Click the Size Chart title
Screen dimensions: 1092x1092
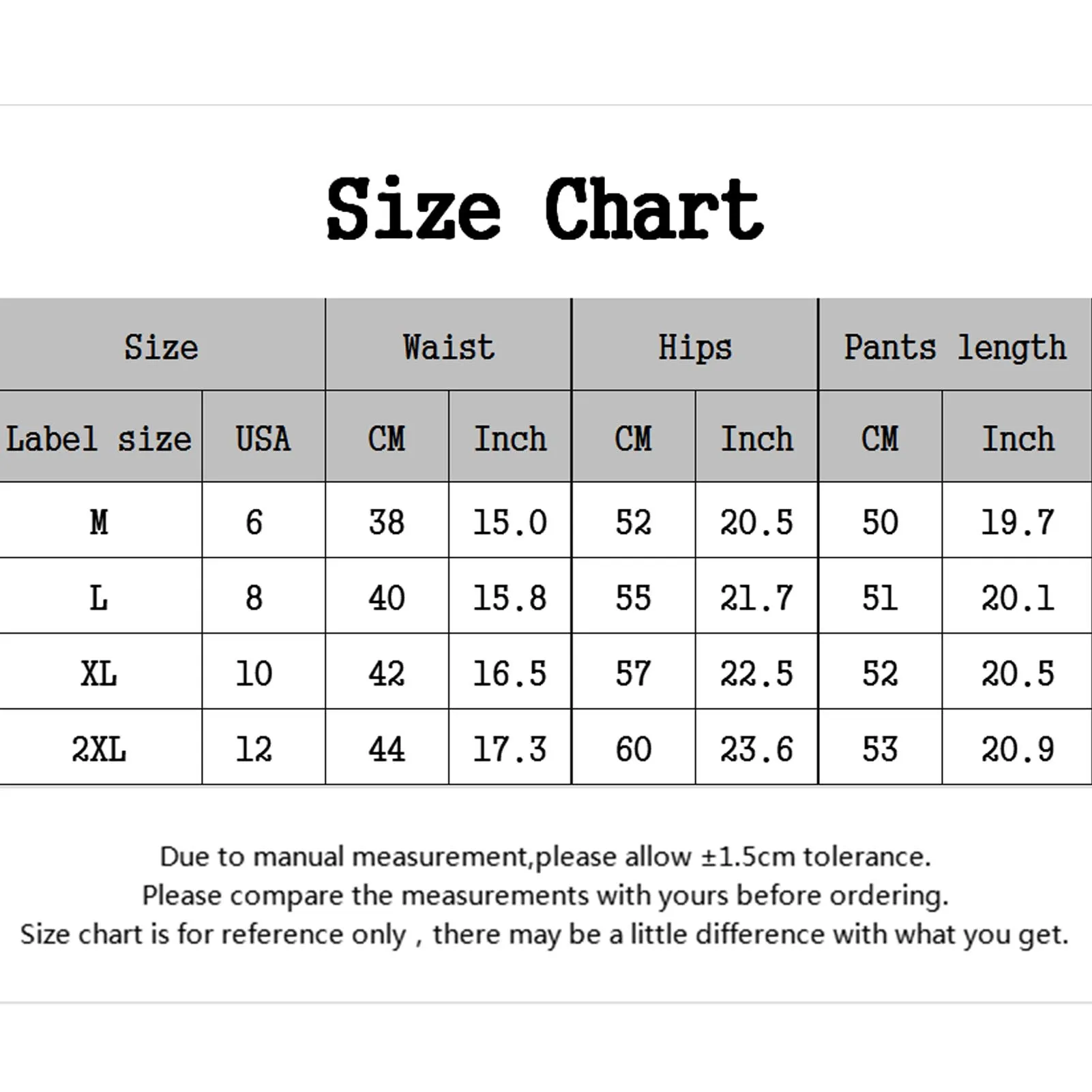545,208
